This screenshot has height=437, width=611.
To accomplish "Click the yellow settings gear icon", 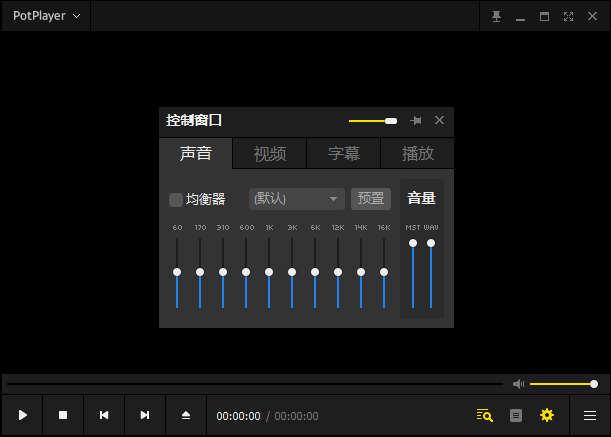I will [547, 415].
